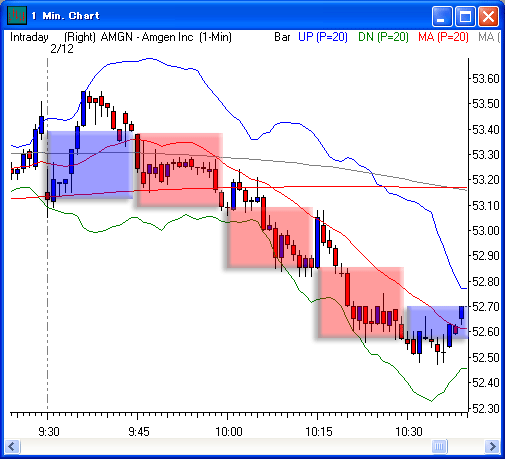The width and height of the screenshot is (505, 459).
Task: Click the 52.30 price axis label
Action: tap(486, 408)
